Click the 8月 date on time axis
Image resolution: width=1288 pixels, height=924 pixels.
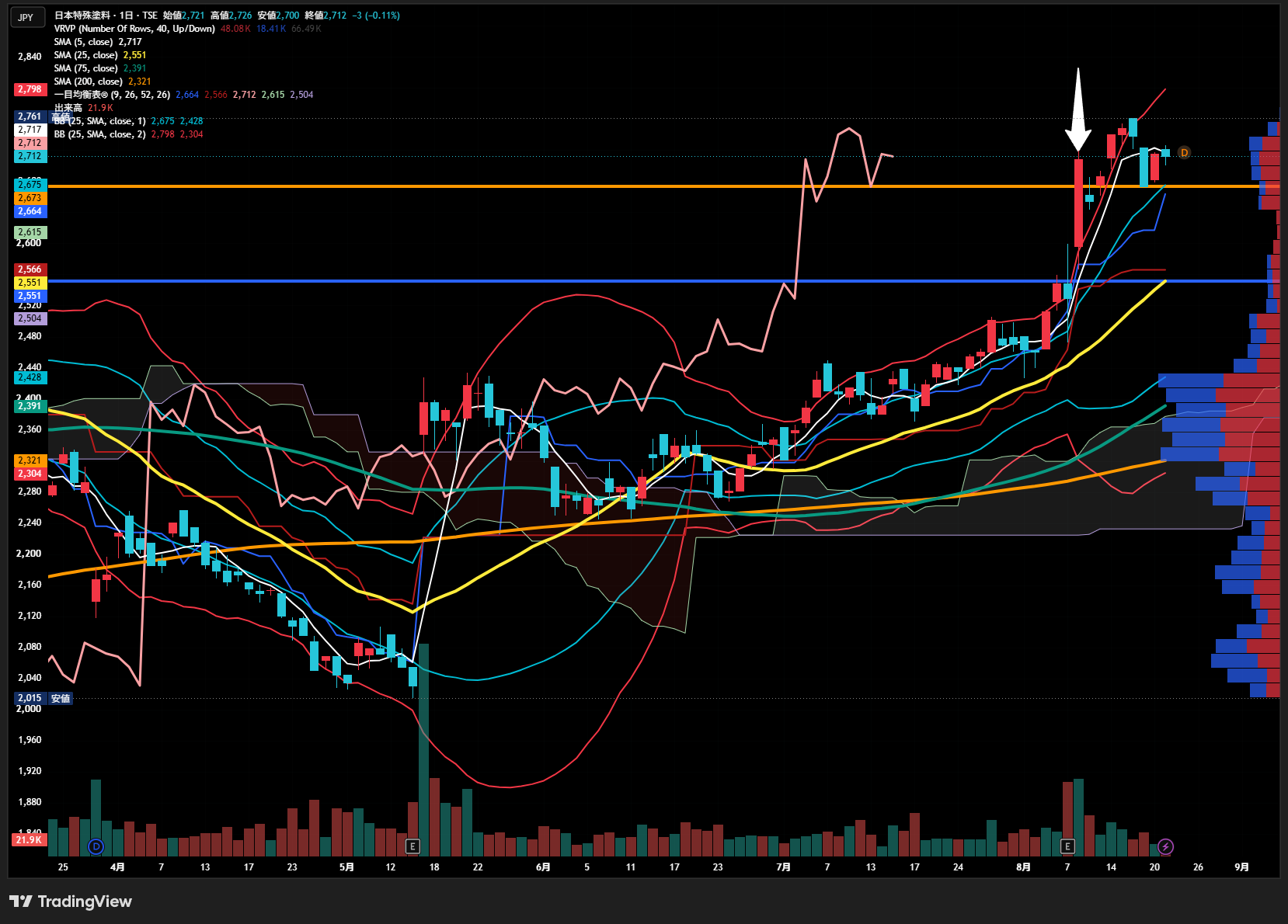[x=1023, y=867]
